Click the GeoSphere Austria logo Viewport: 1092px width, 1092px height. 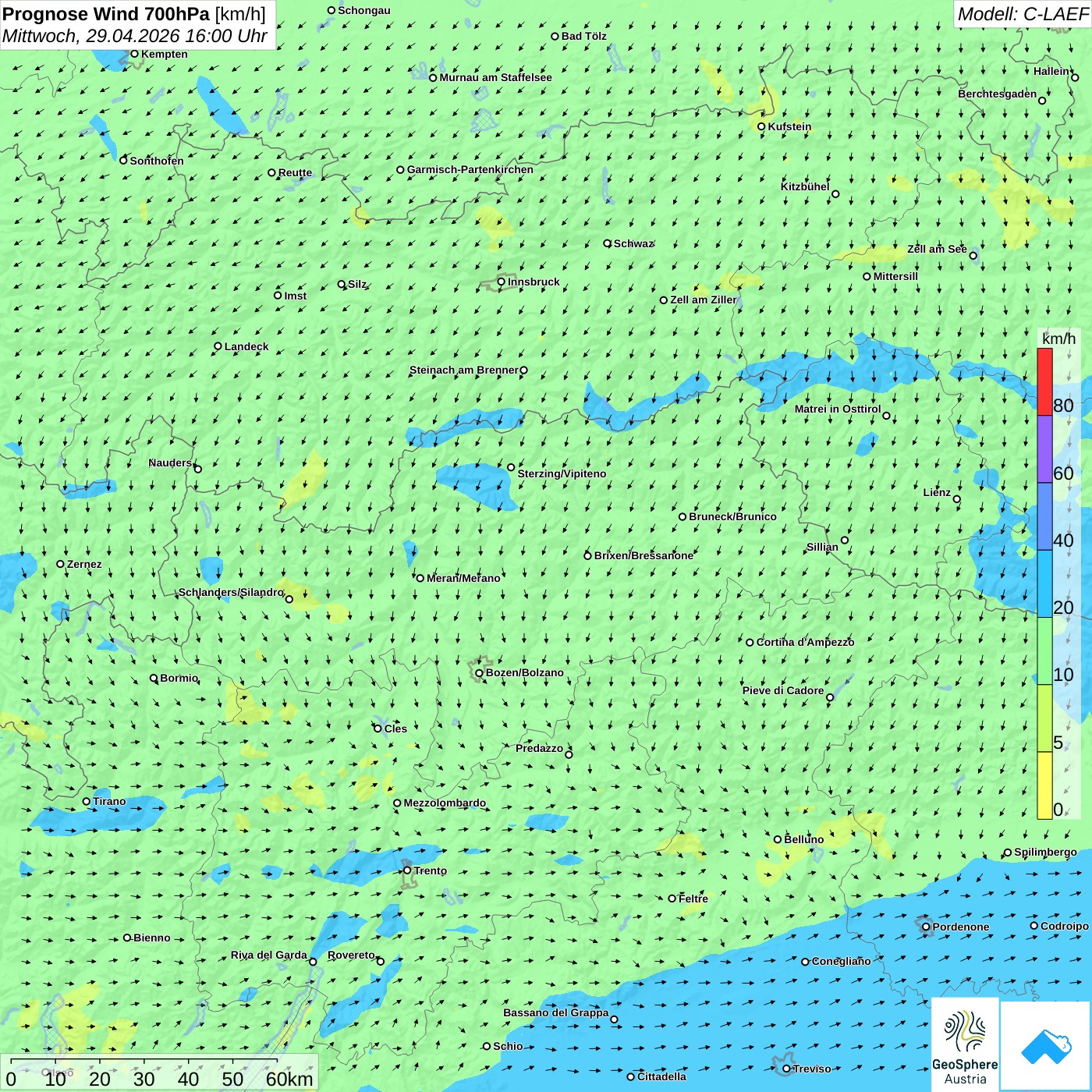(x=965, y=1045)
